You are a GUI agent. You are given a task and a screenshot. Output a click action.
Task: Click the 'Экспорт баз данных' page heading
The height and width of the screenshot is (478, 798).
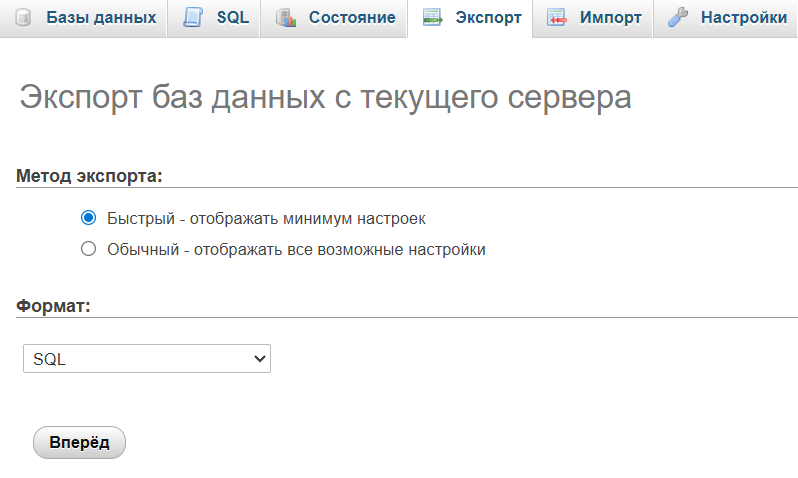click(x=325, y=97)
